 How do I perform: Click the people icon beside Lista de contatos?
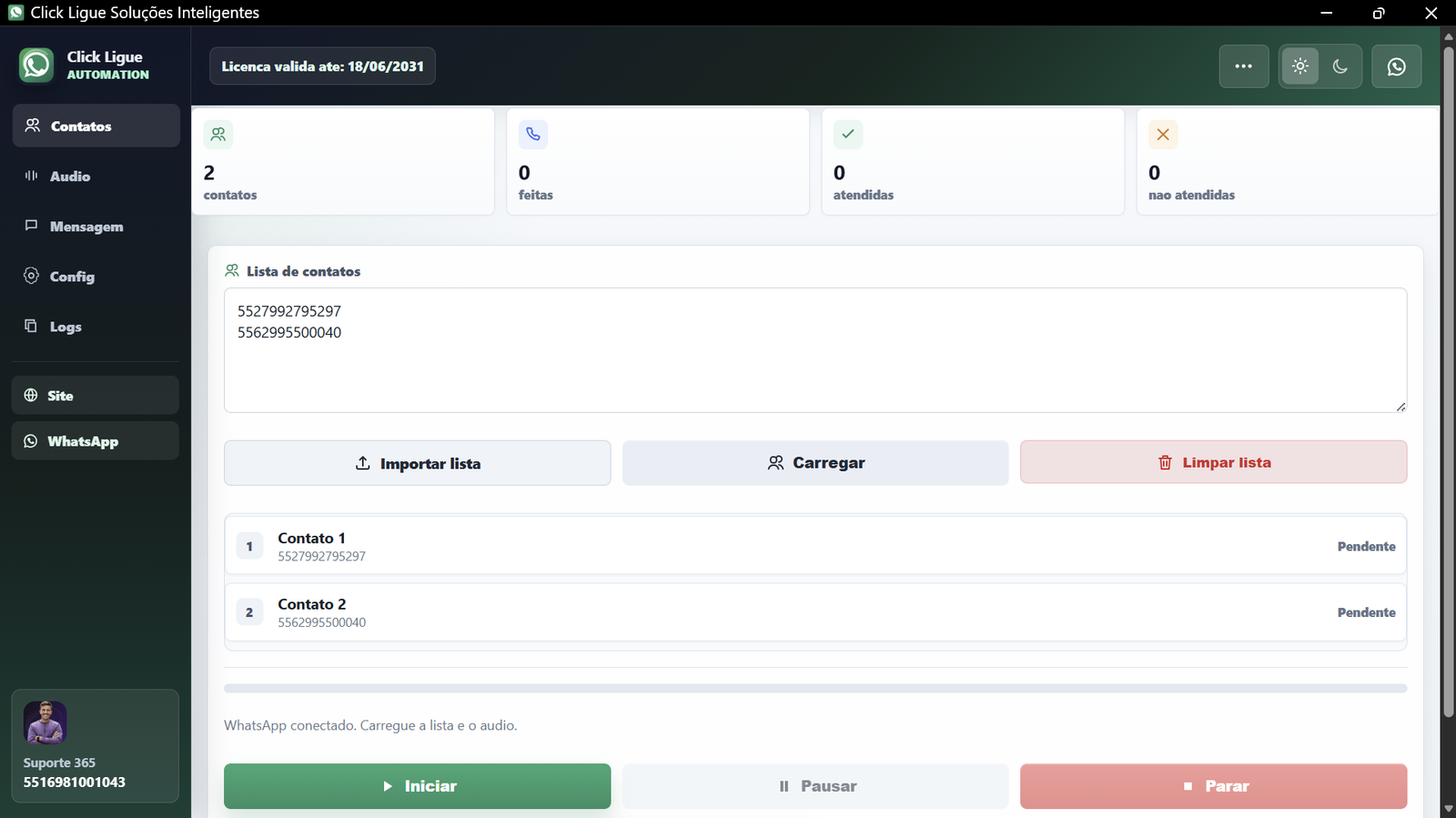232,270
